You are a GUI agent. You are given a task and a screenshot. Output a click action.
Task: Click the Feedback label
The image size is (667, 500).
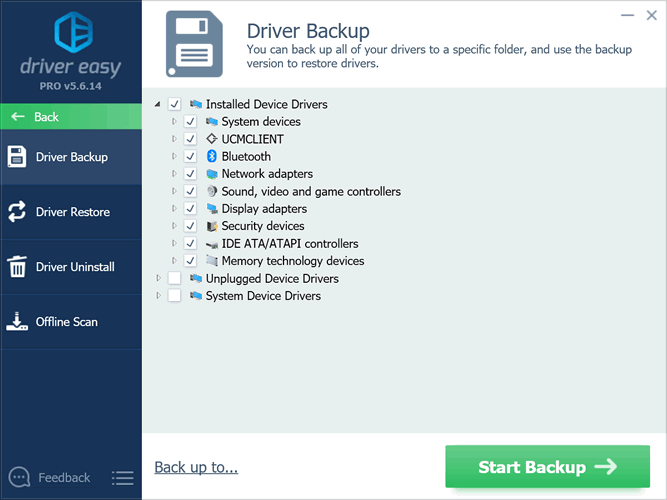[64, 478]
